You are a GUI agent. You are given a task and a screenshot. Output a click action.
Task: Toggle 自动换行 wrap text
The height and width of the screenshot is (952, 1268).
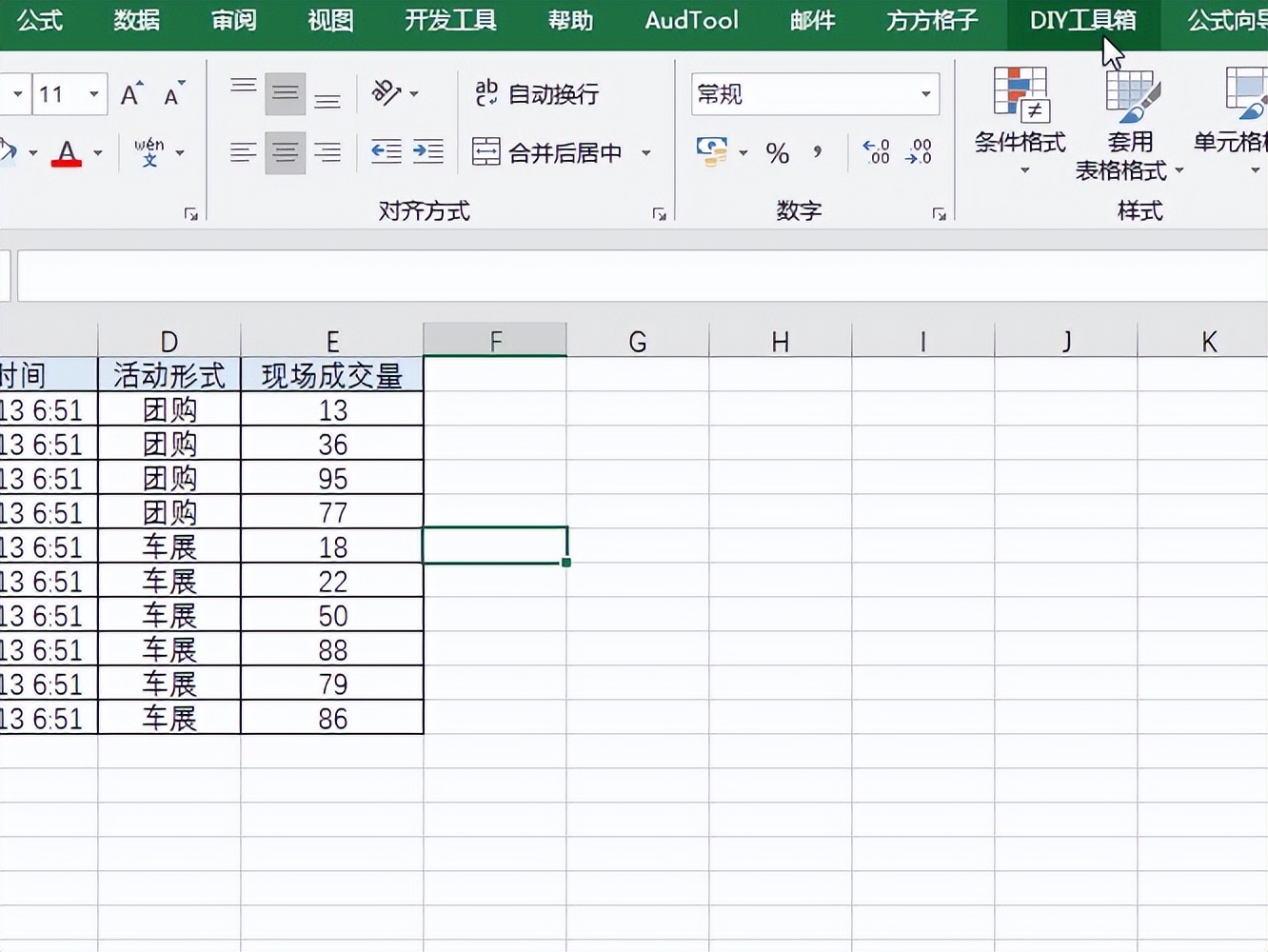pyautogui.click(x=538, y=94)
